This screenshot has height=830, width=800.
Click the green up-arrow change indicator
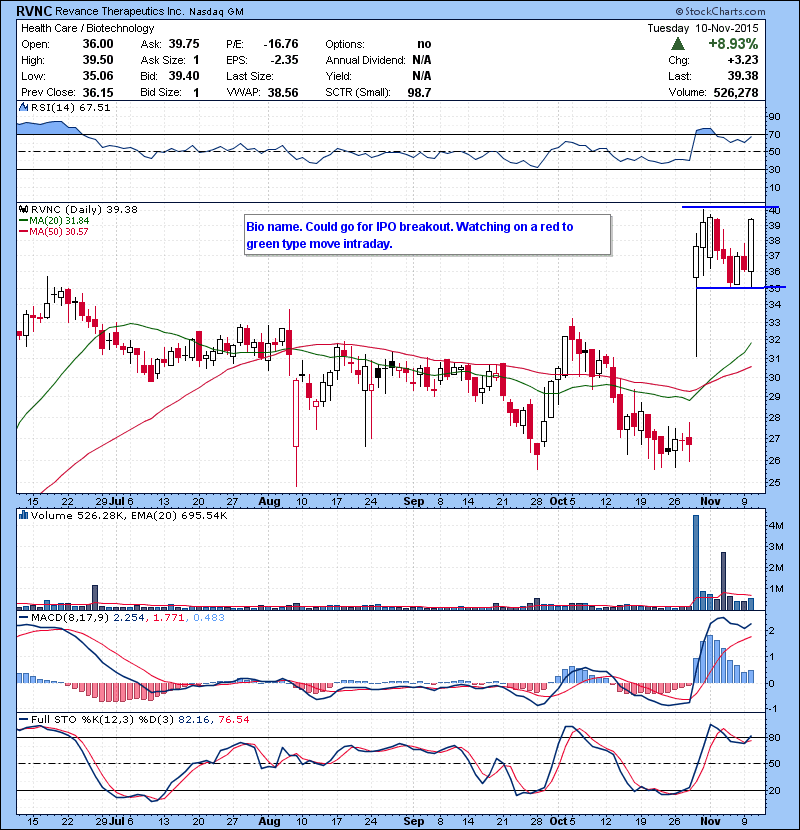click(678, 44)
